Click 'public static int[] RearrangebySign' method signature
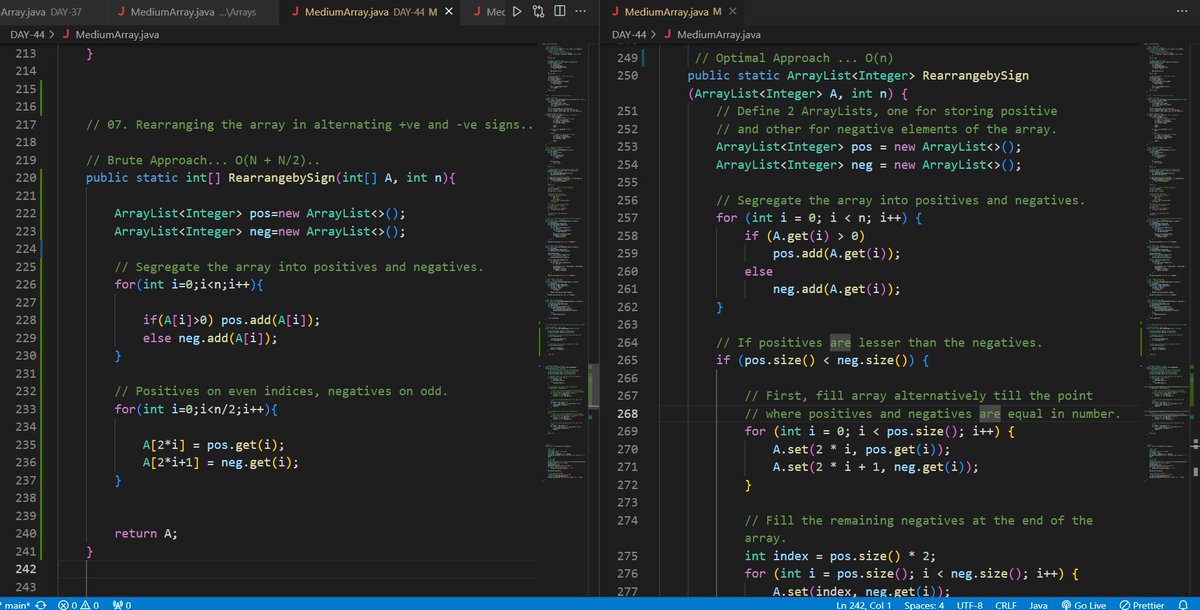This screenshot has height=610, width=1200. pos(271,178)
